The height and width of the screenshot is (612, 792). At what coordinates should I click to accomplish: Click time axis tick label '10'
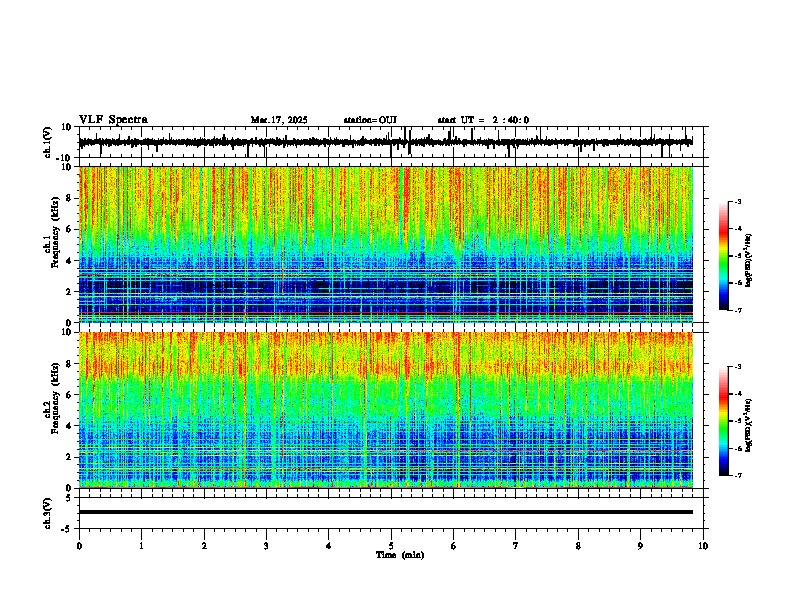coord(703,546)
